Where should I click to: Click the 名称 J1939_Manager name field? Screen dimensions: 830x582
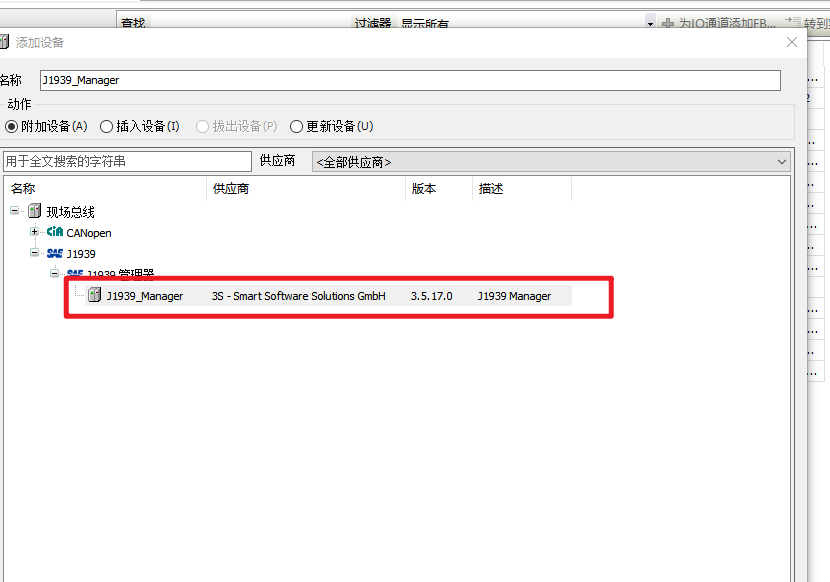[x=410, y=80]
